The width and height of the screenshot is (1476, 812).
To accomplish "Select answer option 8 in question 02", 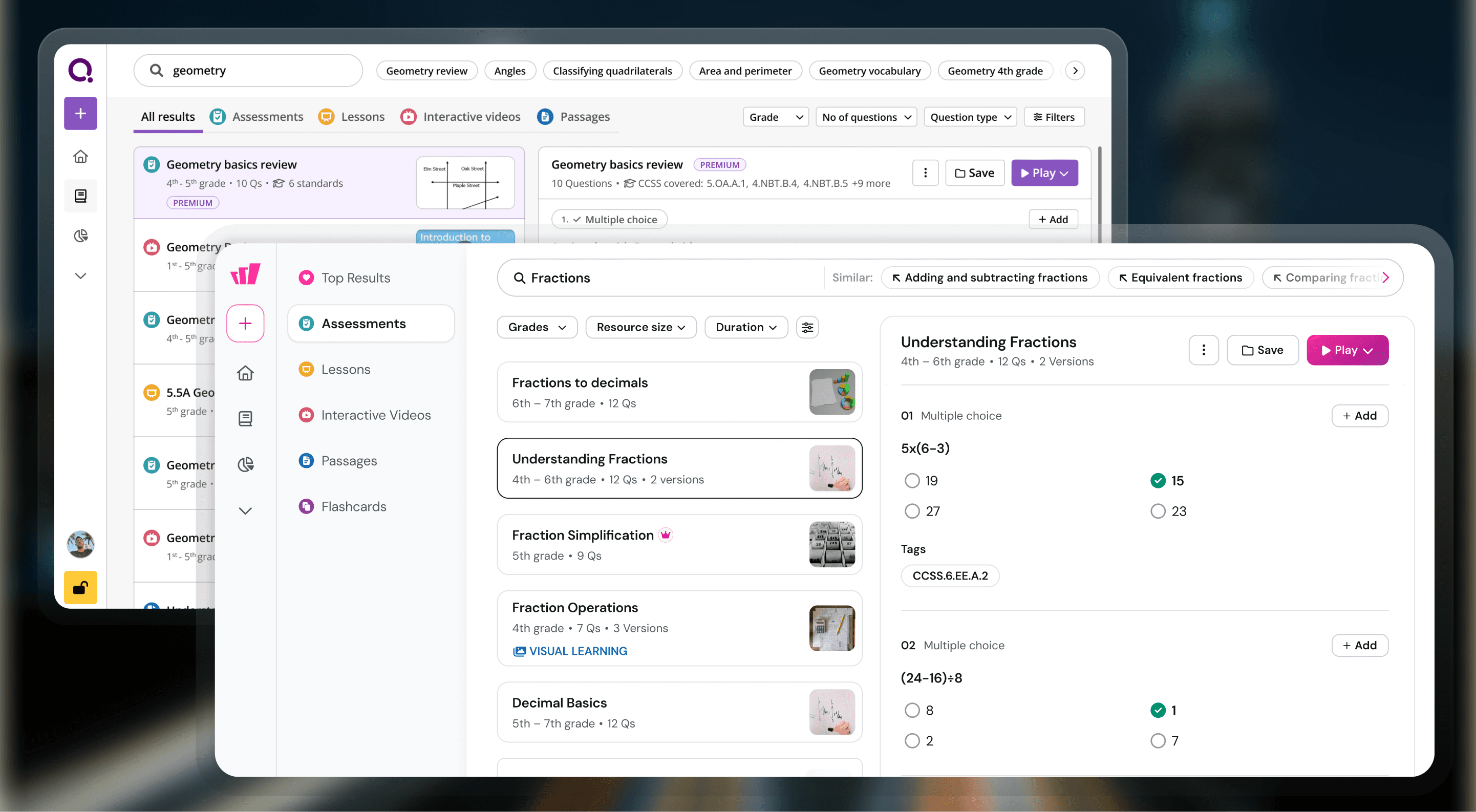I will 912,711.
